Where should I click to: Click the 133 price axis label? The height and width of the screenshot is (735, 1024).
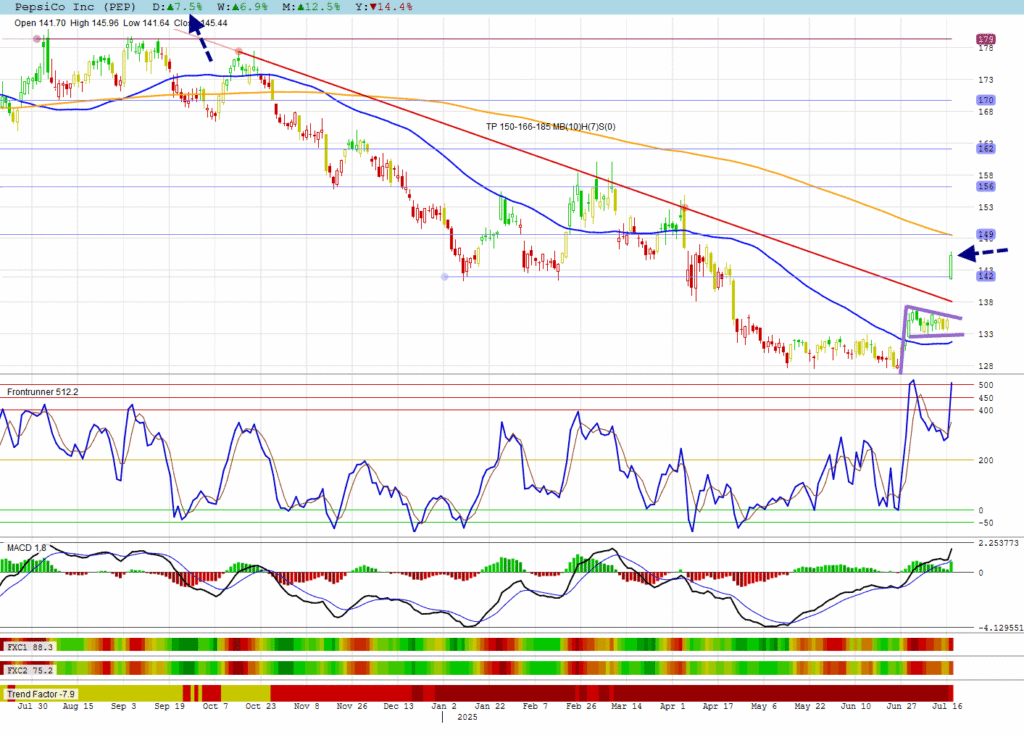(x=985, y=334)
